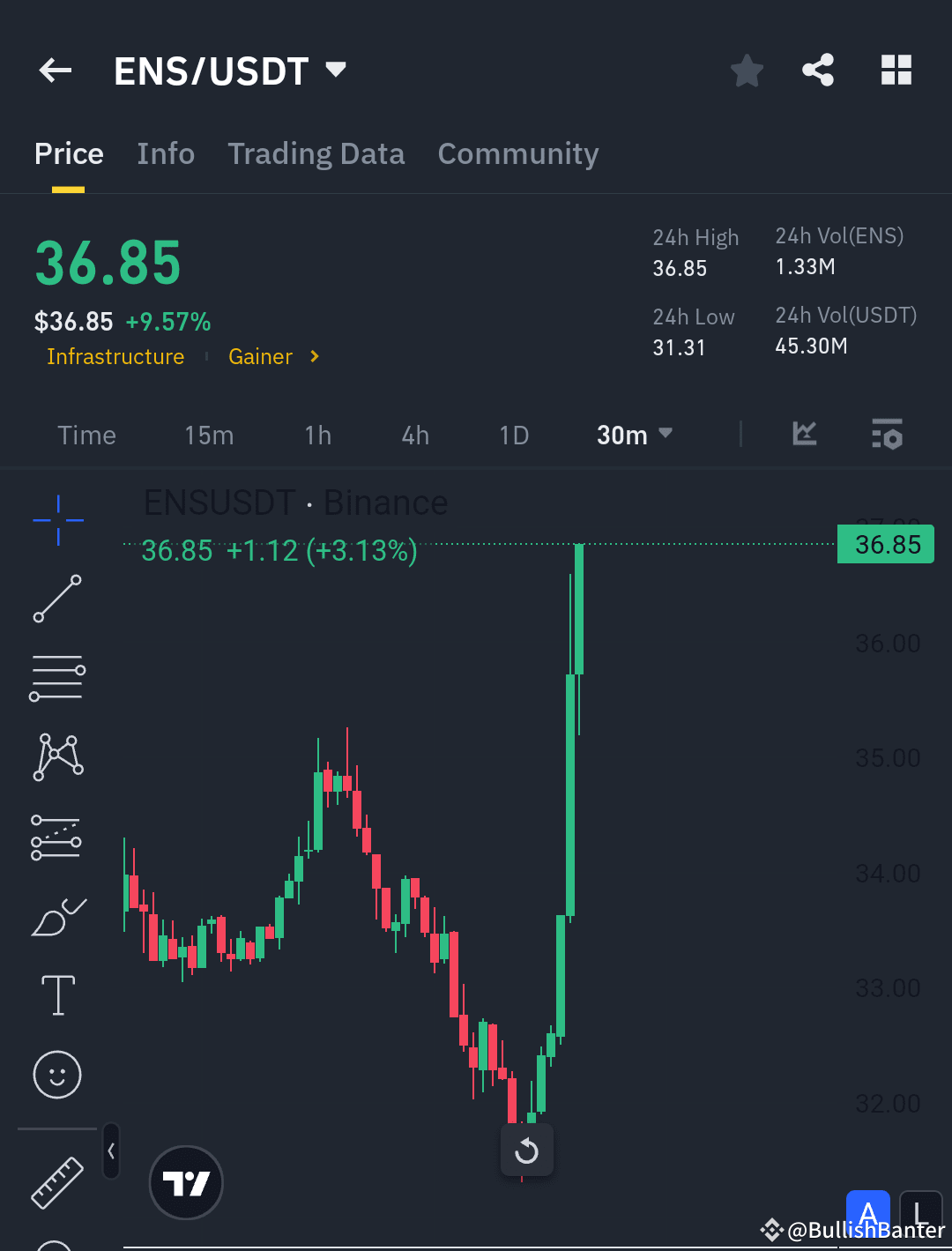The width and height of the screenshot is (952, 1251).
Task: Select the horizontal lines drawing tool
Action: 56,677
